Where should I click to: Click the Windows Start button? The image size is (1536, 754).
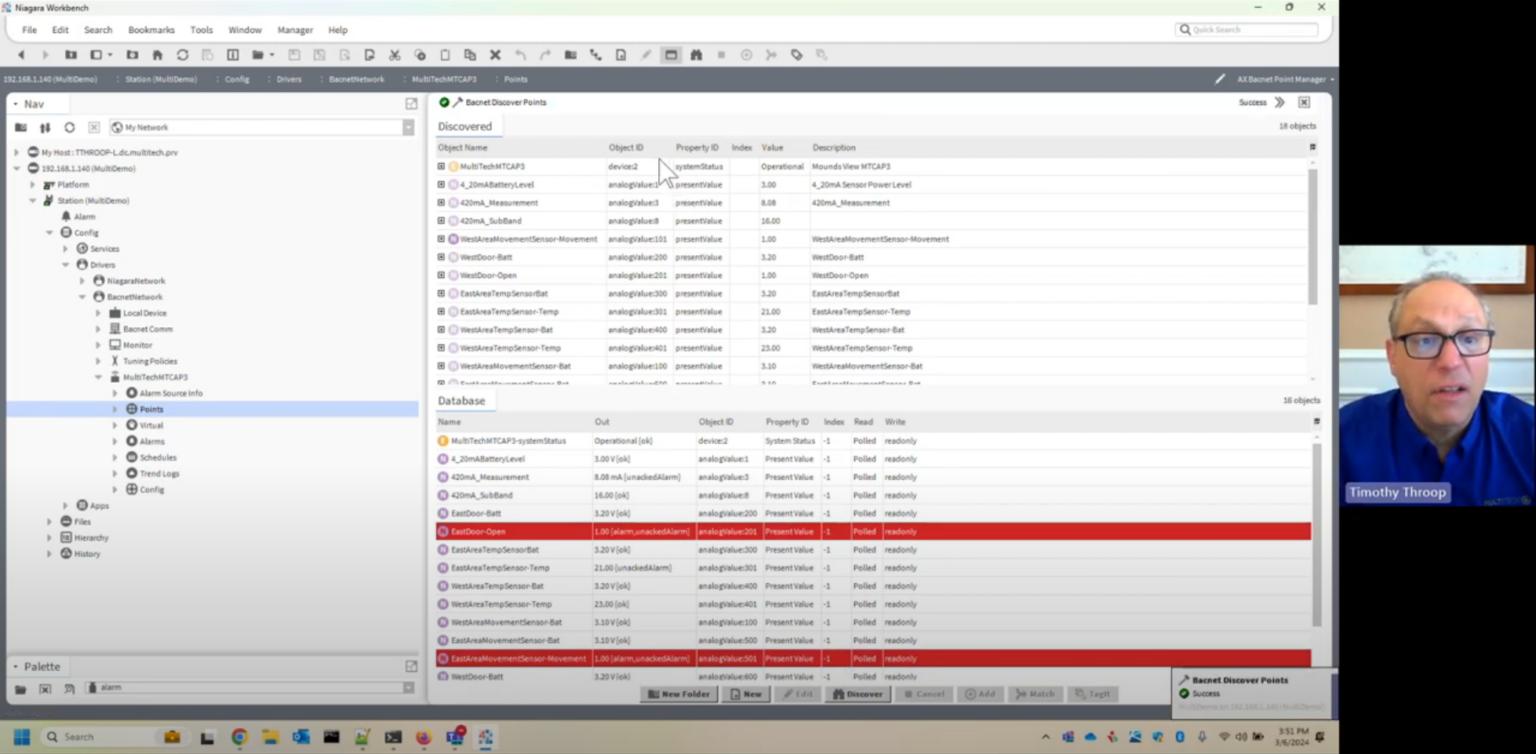click(x=21, y=737)
